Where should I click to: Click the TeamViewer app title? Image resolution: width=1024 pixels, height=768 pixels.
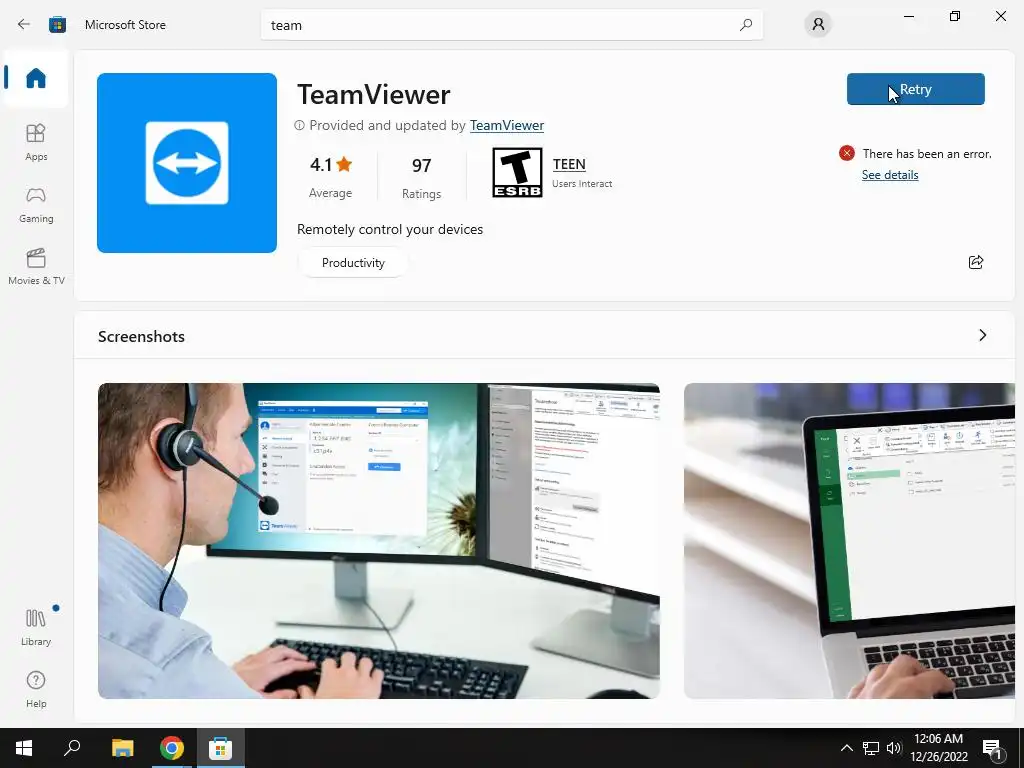[x=374, y=95]
